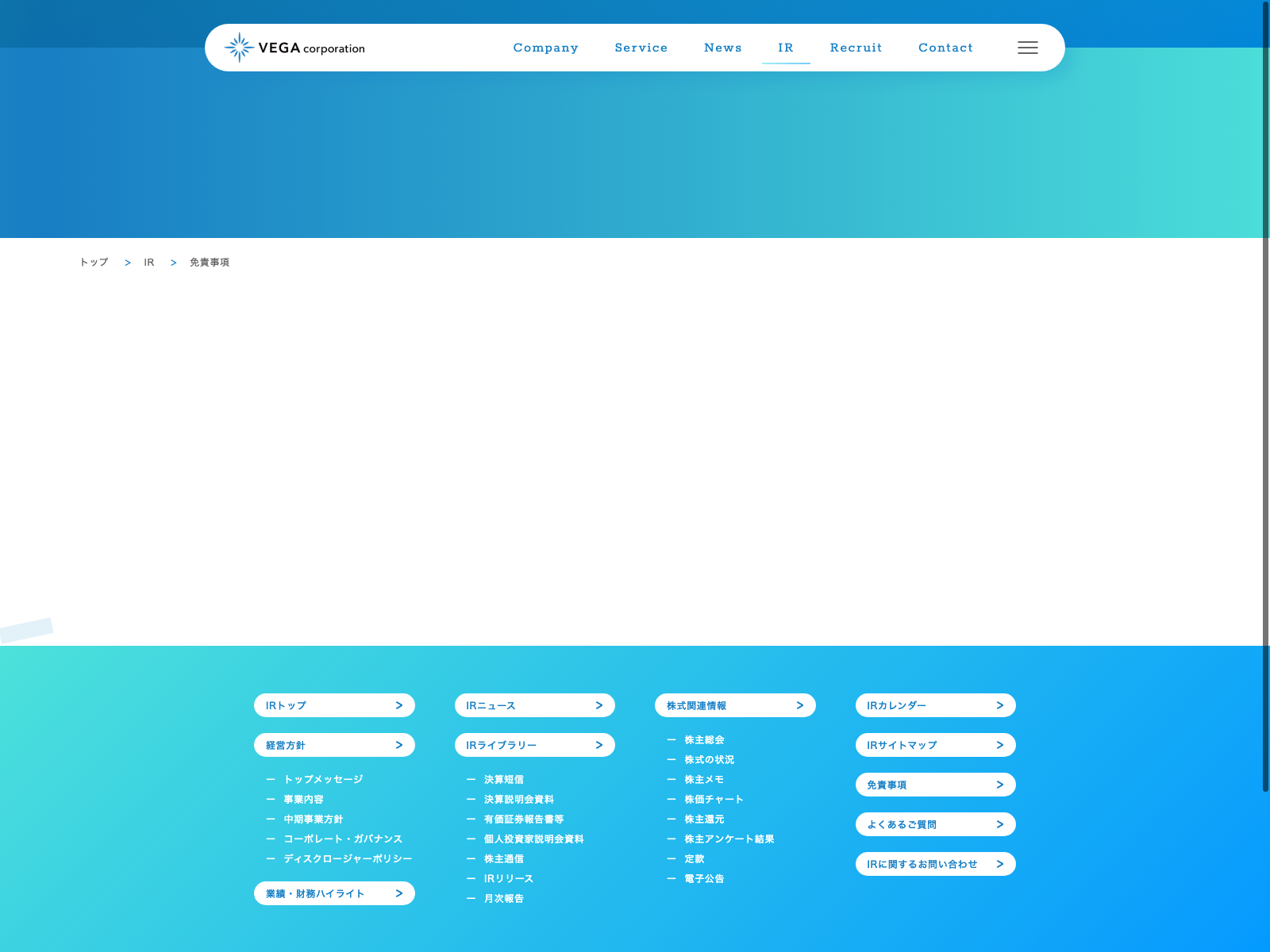Click the IRに関するお問い合わせ button
This screenshot has height=952, width=1270.
pos(935,864)
